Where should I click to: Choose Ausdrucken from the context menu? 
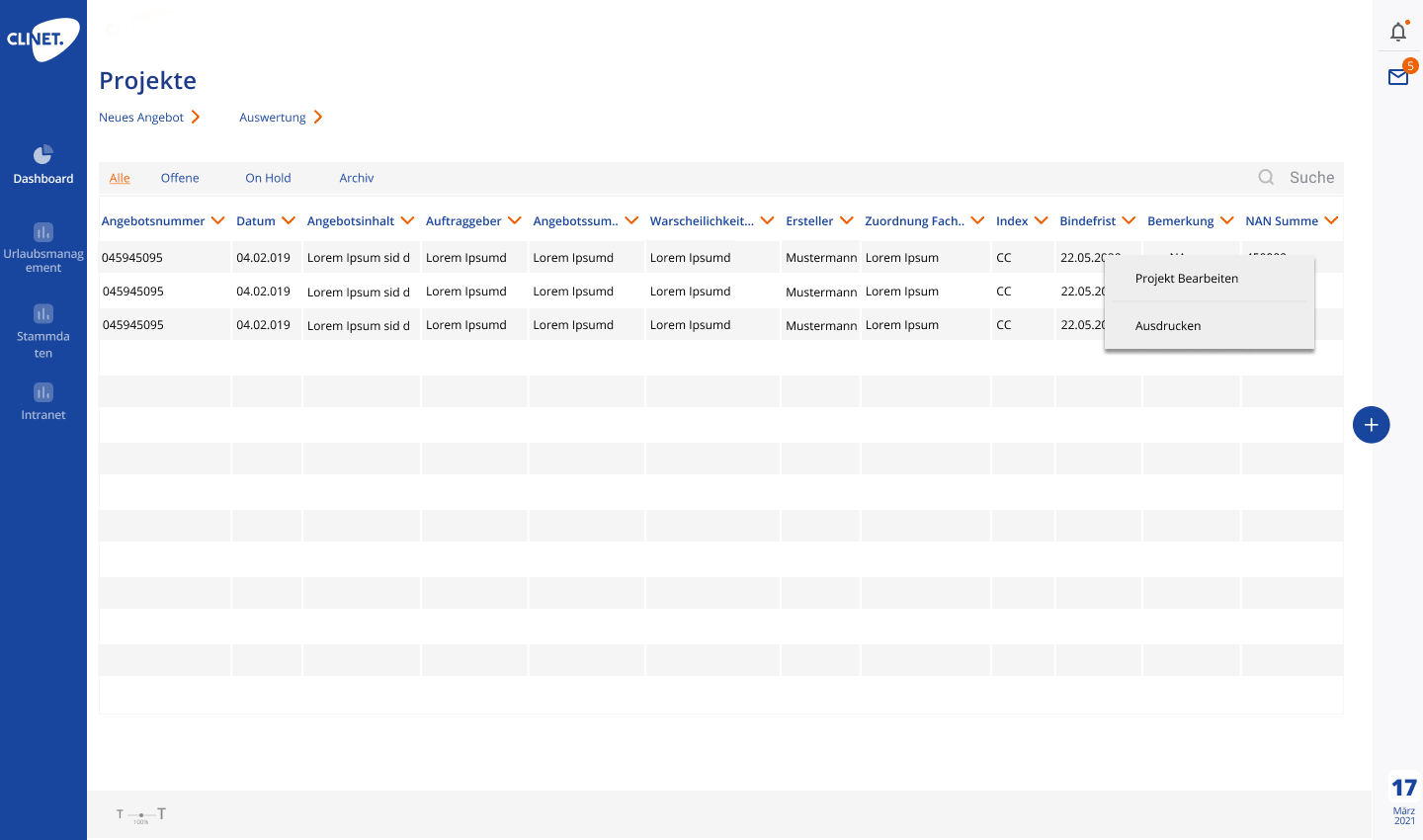point(1168,326)
